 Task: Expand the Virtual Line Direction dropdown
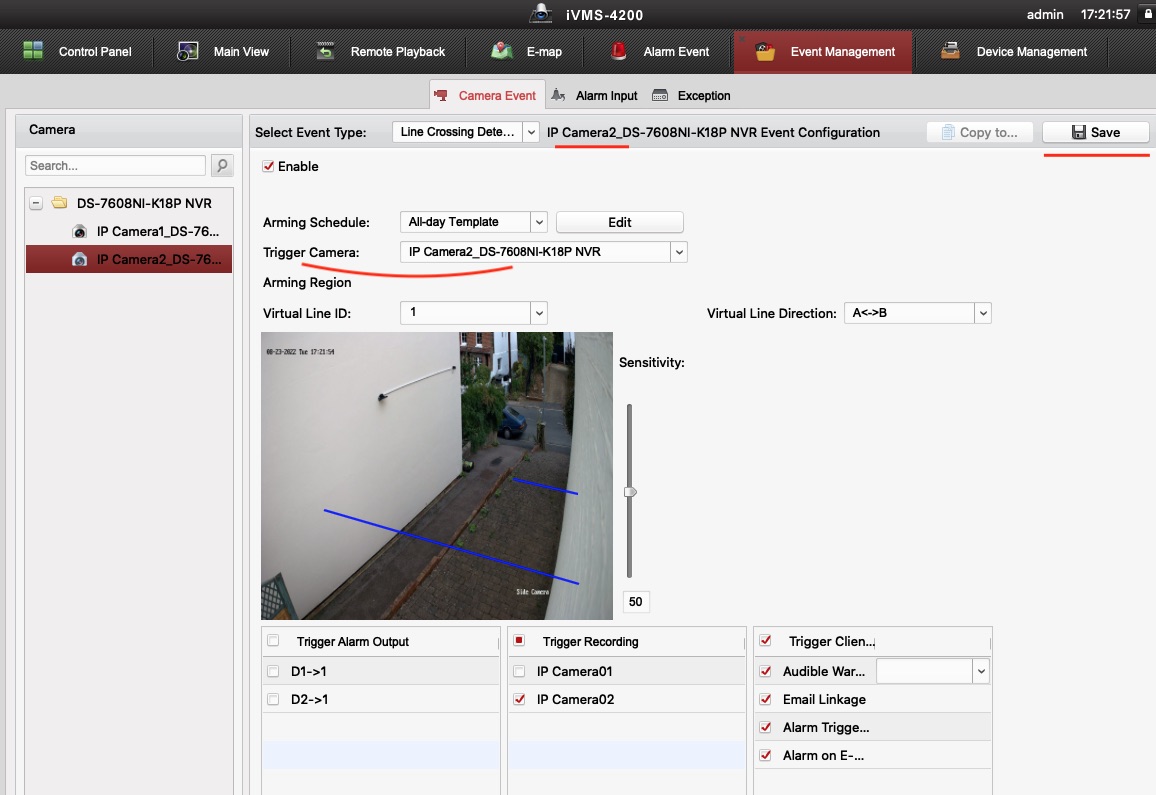pyautogui.click(x=983, y=313)
